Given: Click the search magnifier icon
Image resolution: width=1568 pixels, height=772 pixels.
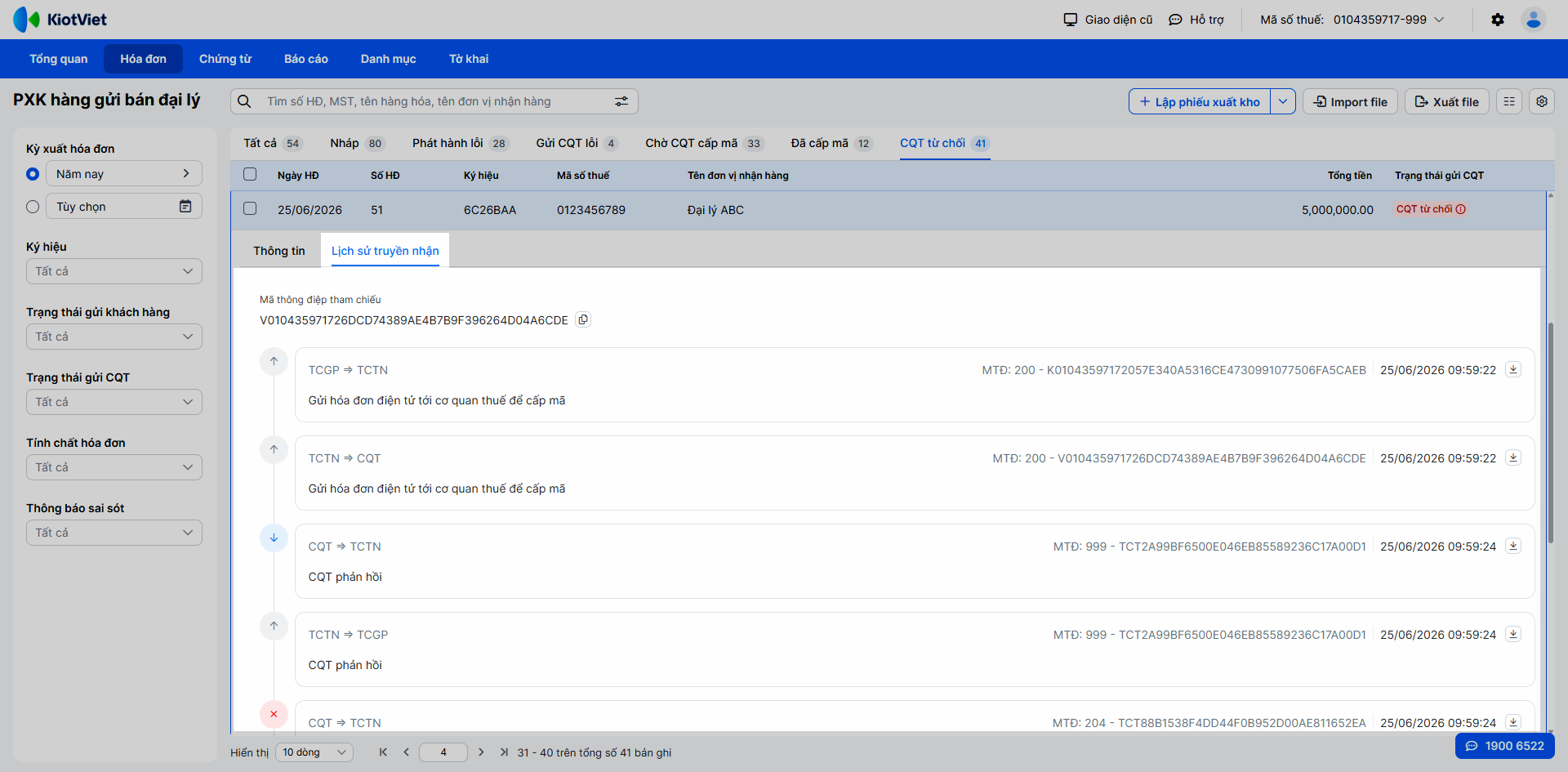Looking at the screenshot, I should [244, 101].
